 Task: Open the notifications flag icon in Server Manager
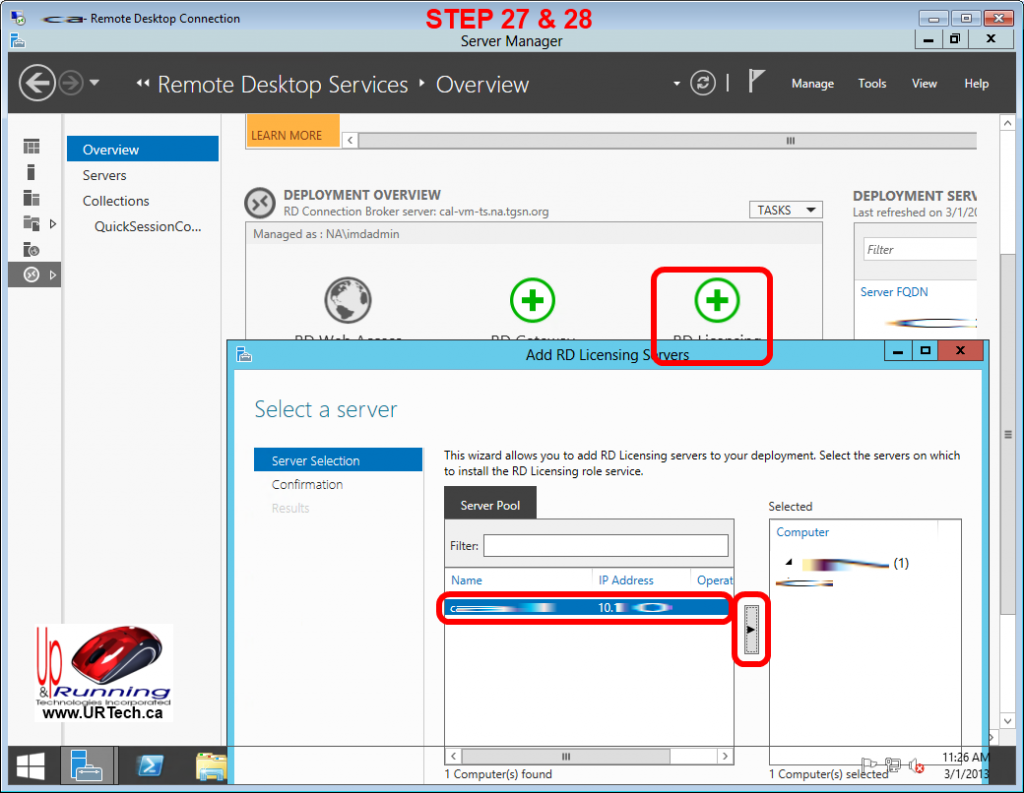[757, 83]
